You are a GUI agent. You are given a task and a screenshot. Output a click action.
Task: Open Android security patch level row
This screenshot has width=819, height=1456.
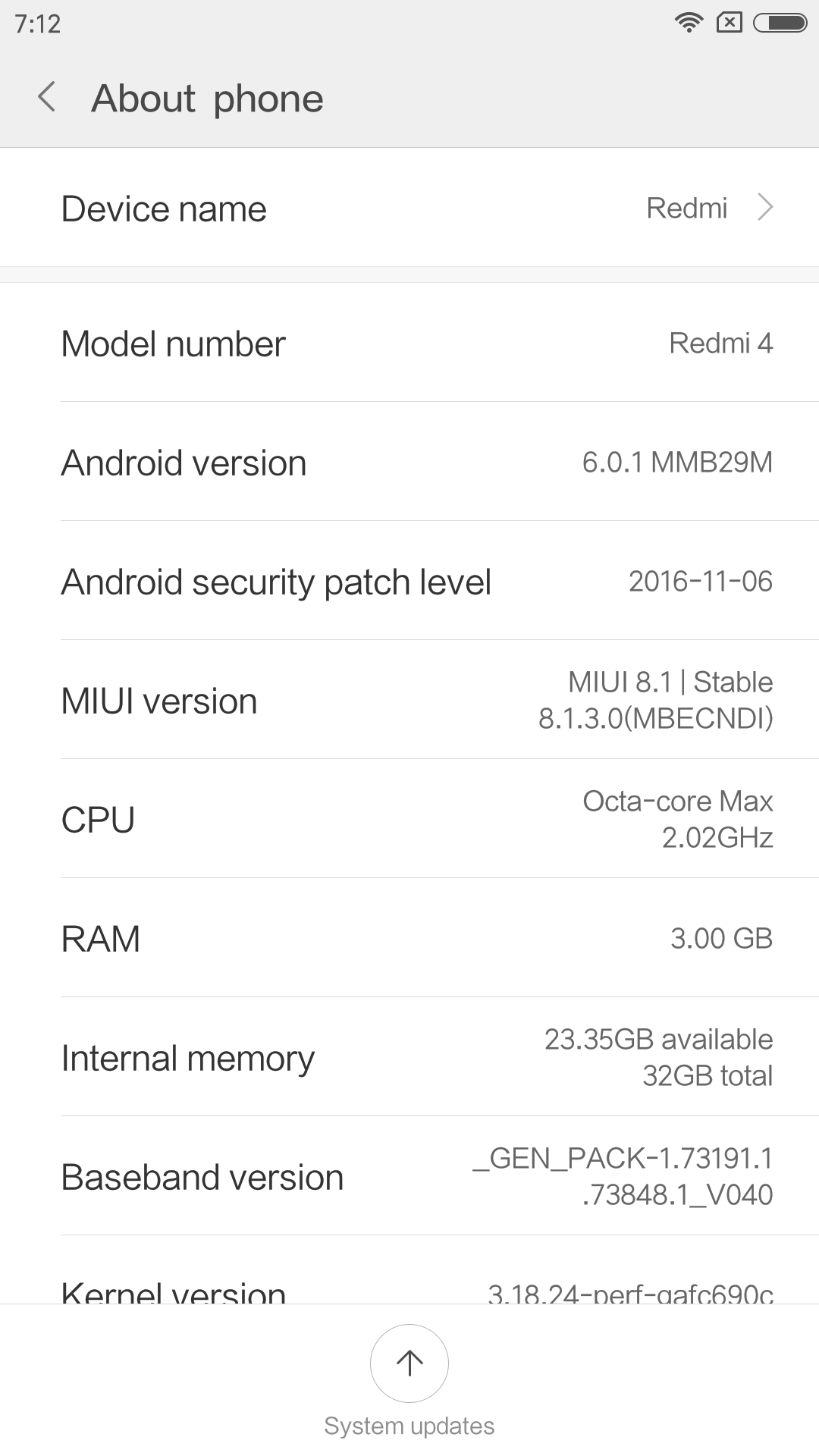click(409, 582)
